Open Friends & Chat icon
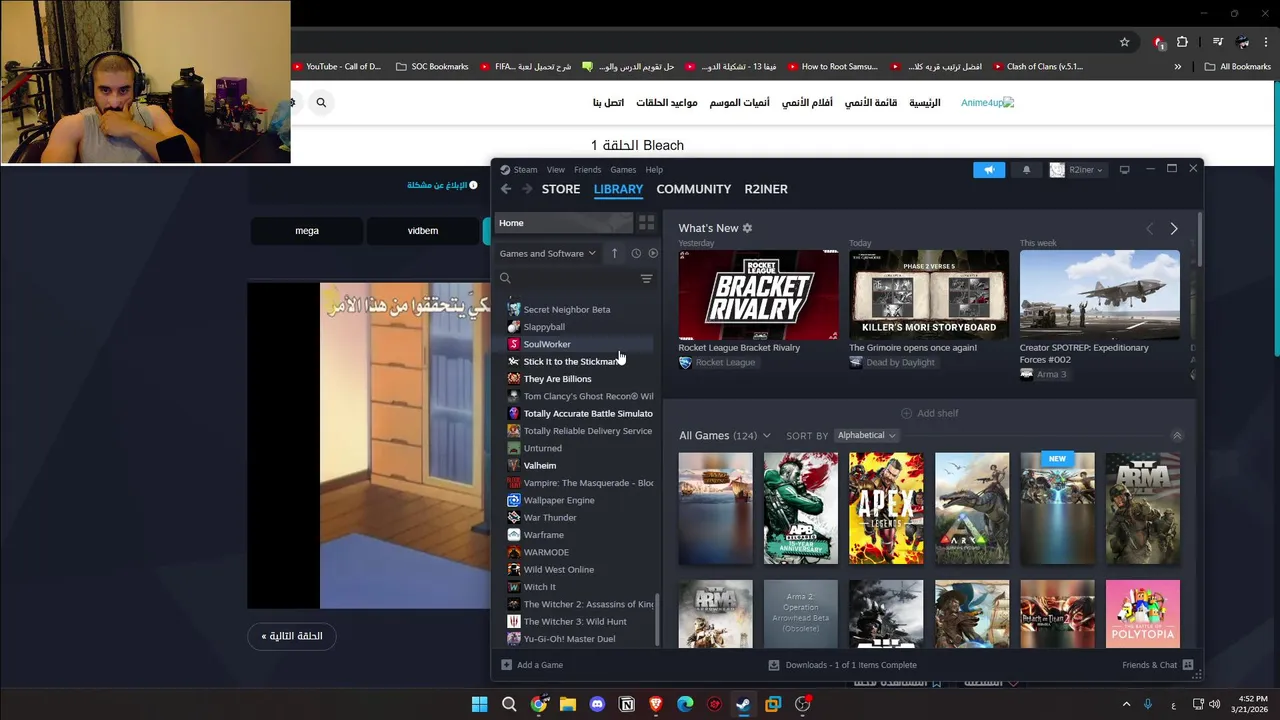 (1188, 665)
